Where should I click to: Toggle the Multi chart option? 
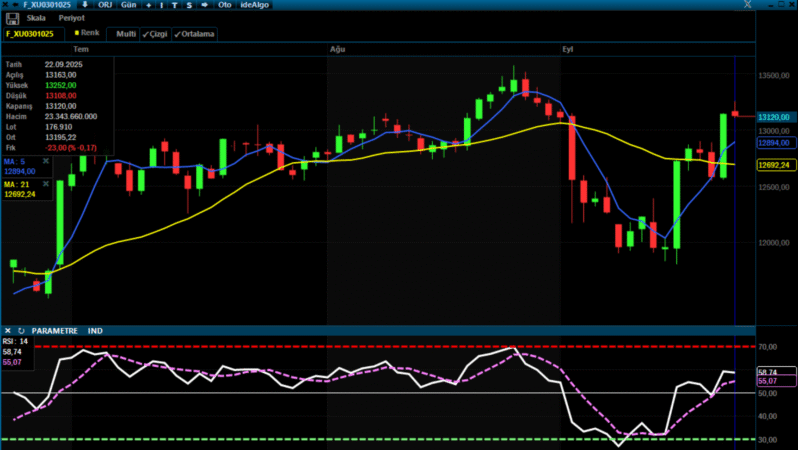[125, 34]
